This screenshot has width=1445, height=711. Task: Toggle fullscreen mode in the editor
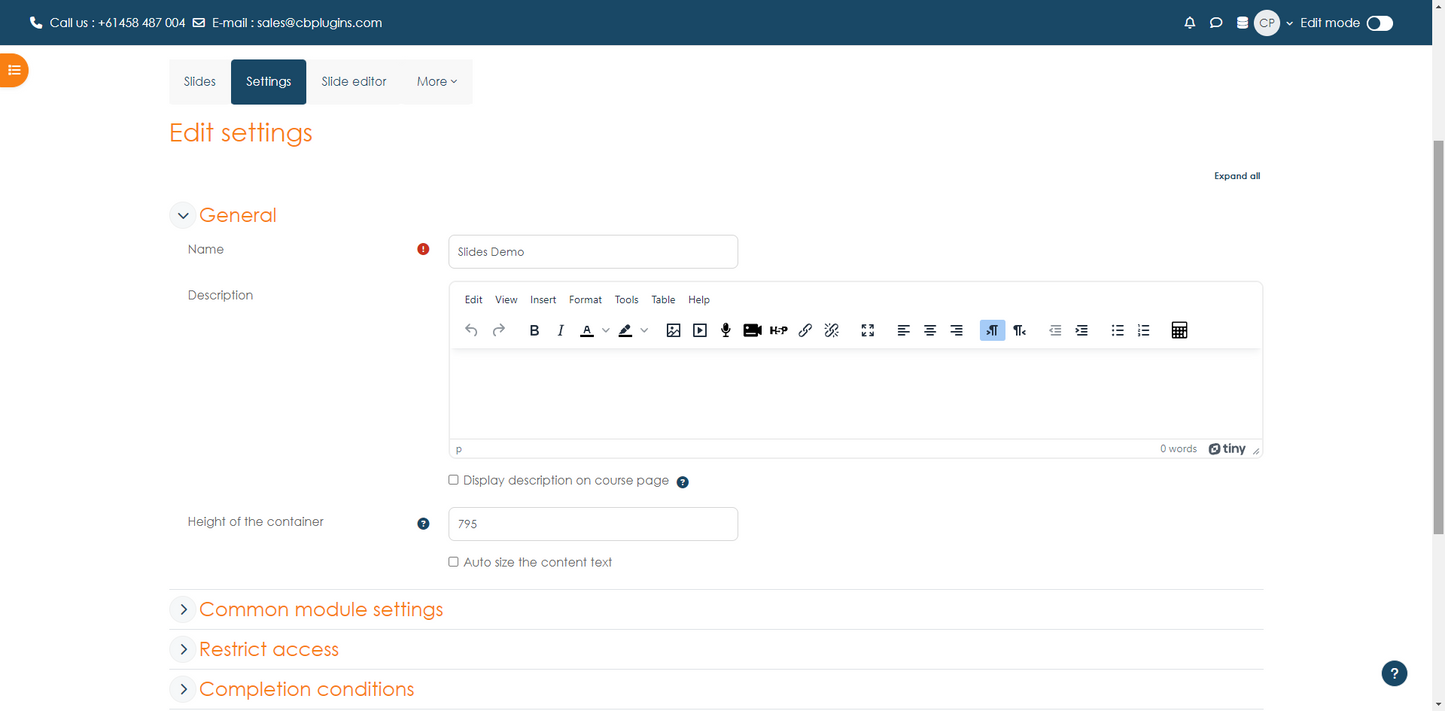pos(868,331)
